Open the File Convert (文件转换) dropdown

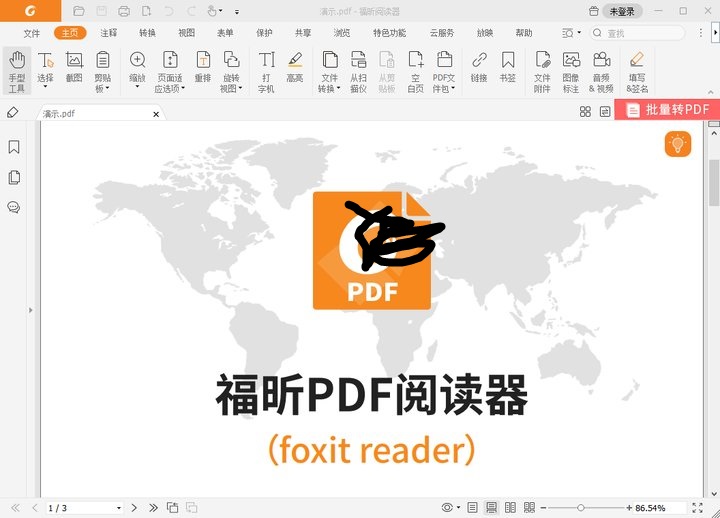(x=329, y=71)
